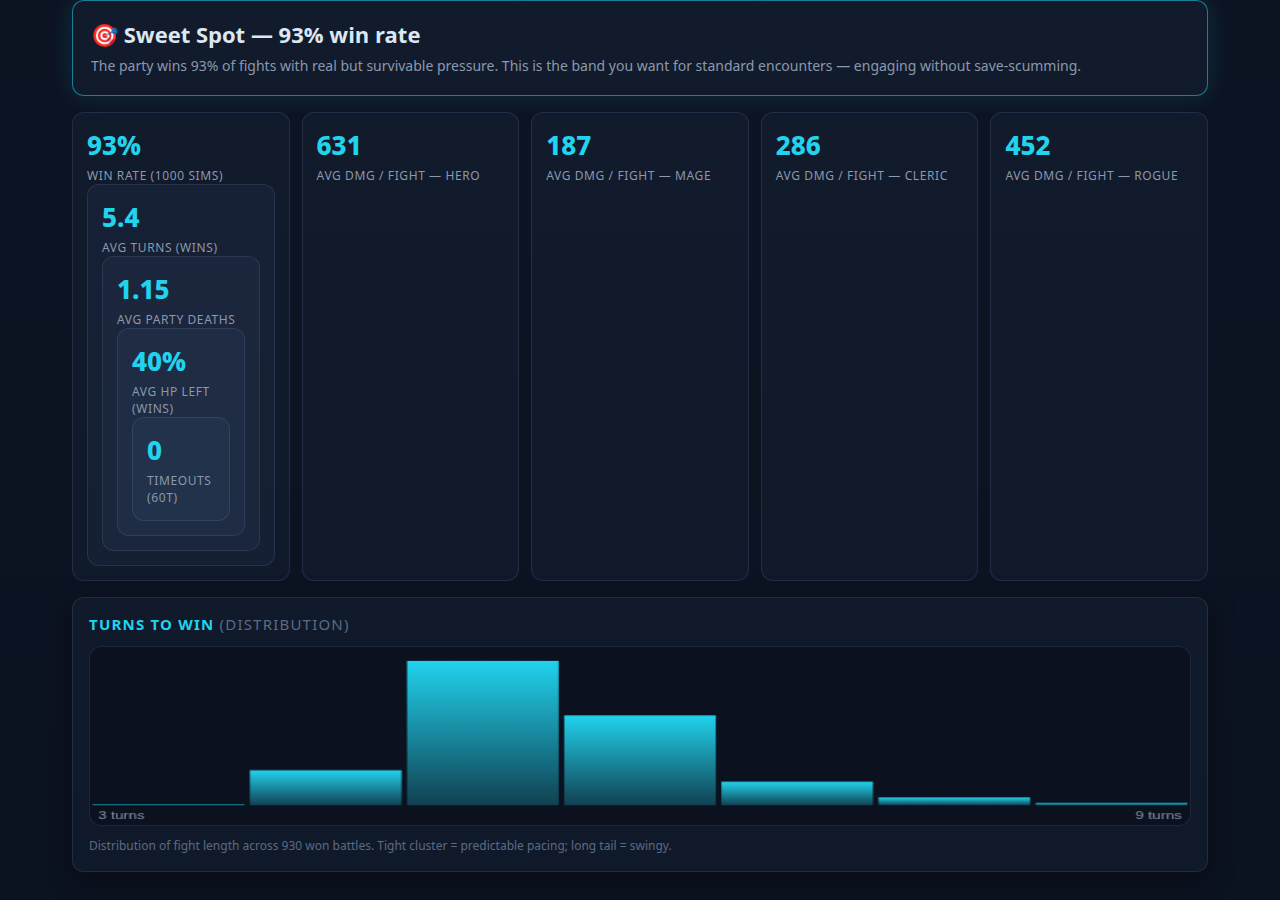
Task: Click the '(DISTRIBUTION)' subtitle text
Action: (x=284, y=625)
